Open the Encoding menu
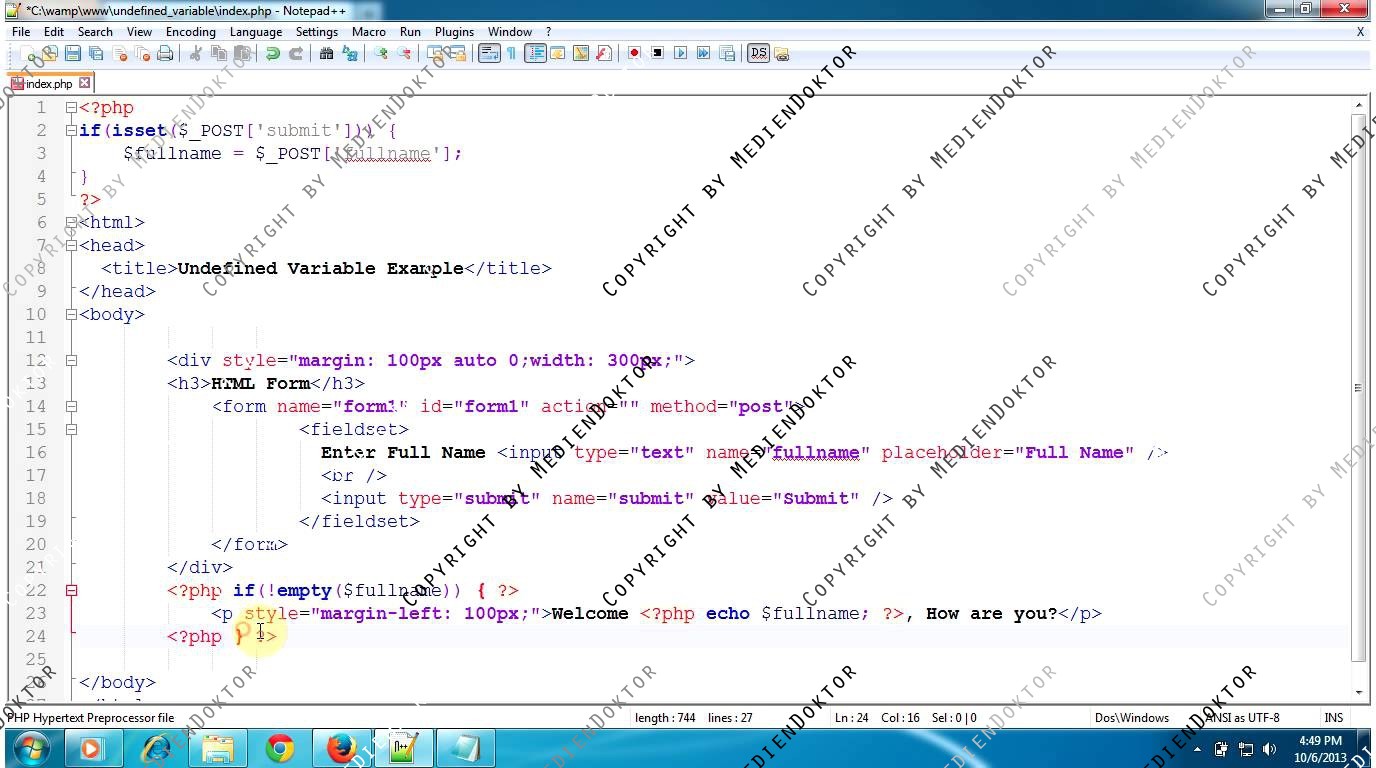 click(190, 31)
